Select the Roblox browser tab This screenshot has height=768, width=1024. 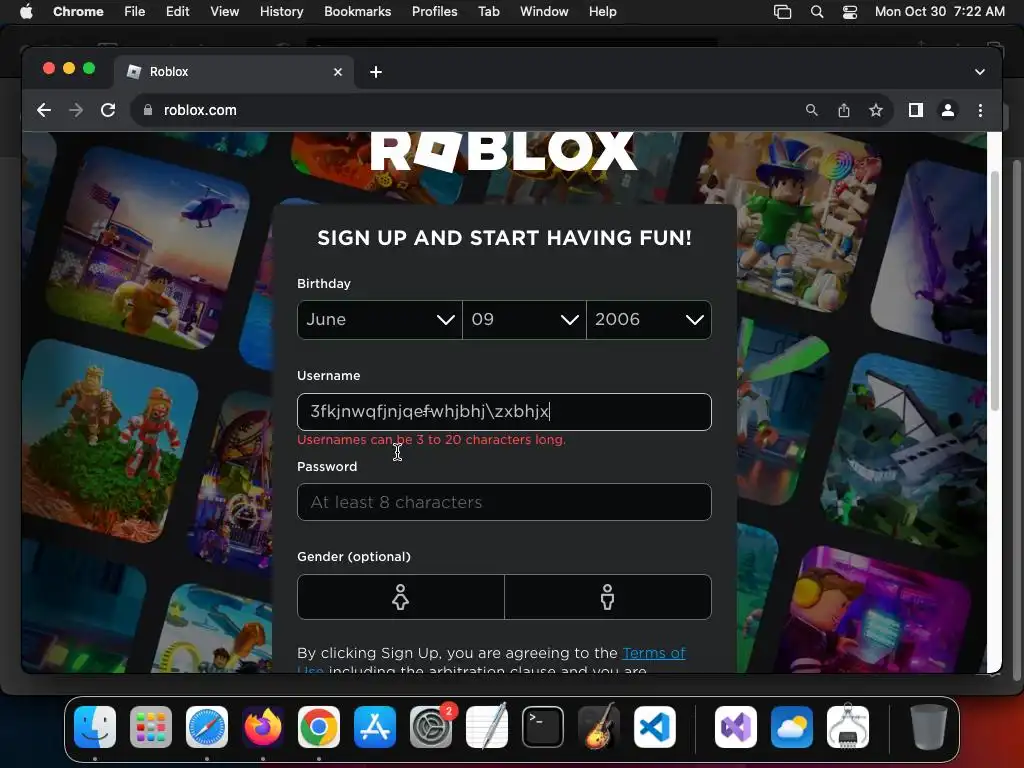(x=234, y=72)
